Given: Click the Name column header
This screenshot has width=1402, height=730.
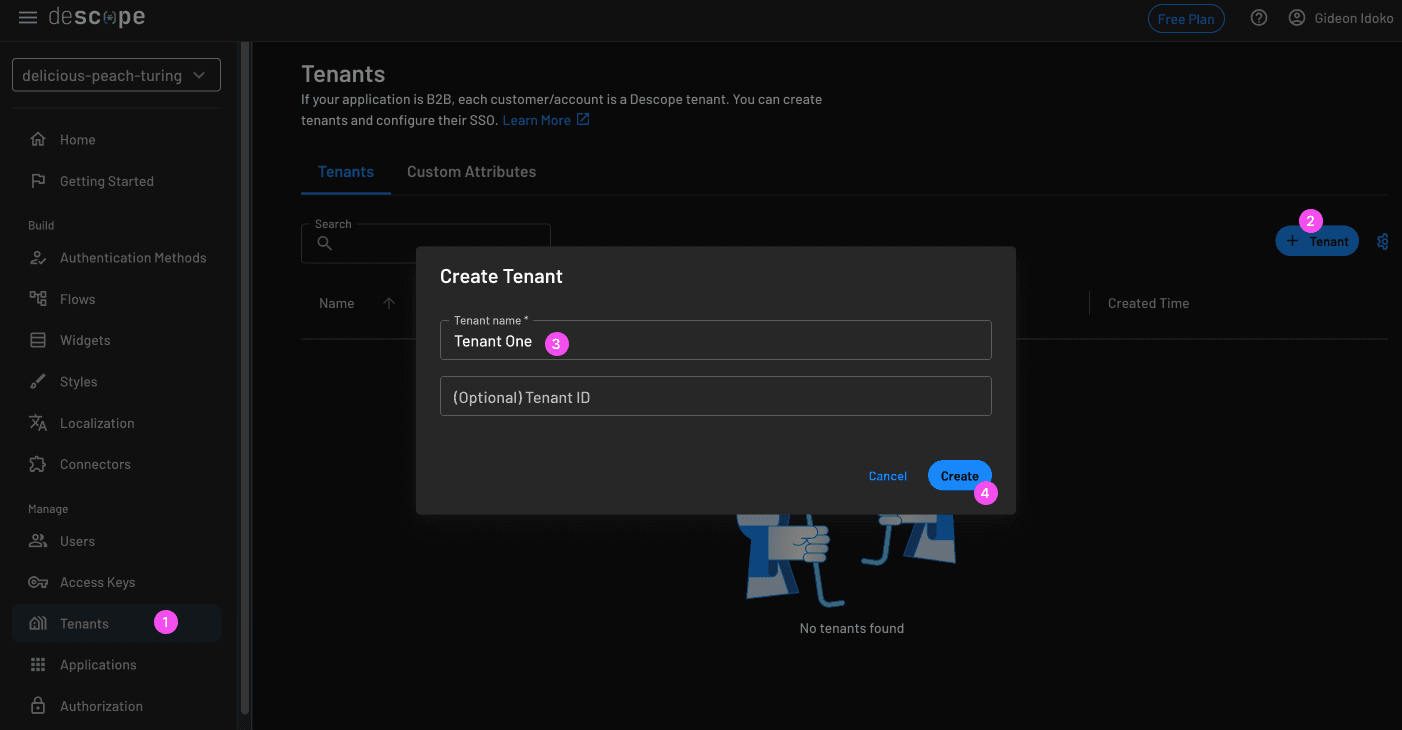Looking at the screenshot, I should [337, 303].
